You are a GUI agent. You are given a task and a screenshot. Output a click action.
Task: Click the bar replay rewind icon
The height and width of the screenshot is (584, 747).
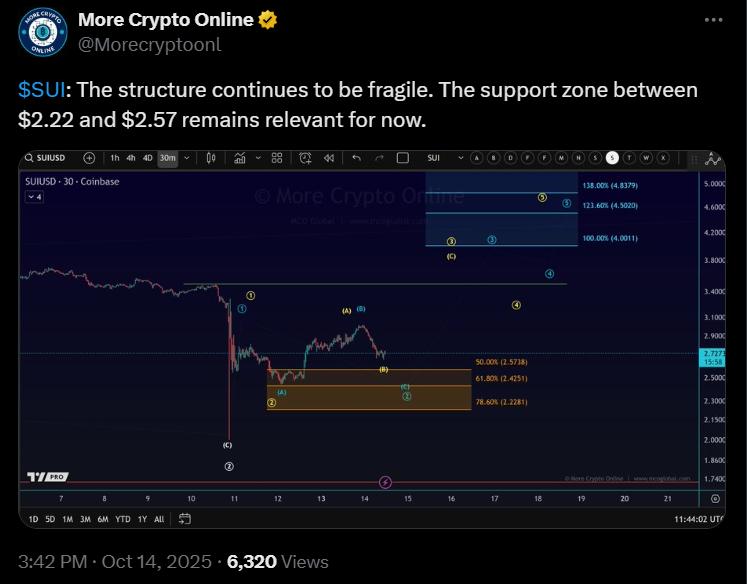(327, 158)
